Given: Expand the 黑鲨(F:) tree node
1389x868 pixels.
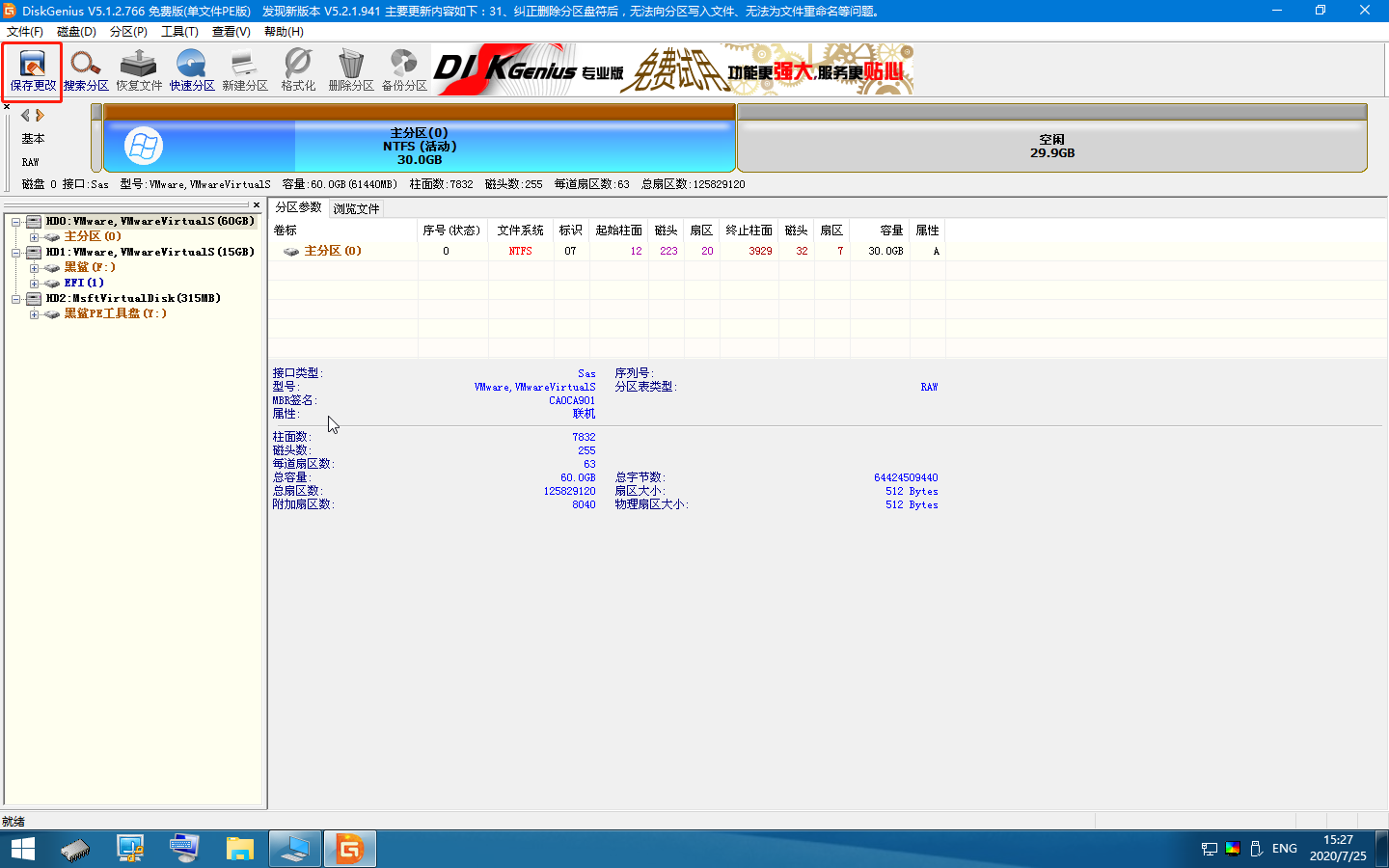Looking at the screenshot, I should 34,268.
